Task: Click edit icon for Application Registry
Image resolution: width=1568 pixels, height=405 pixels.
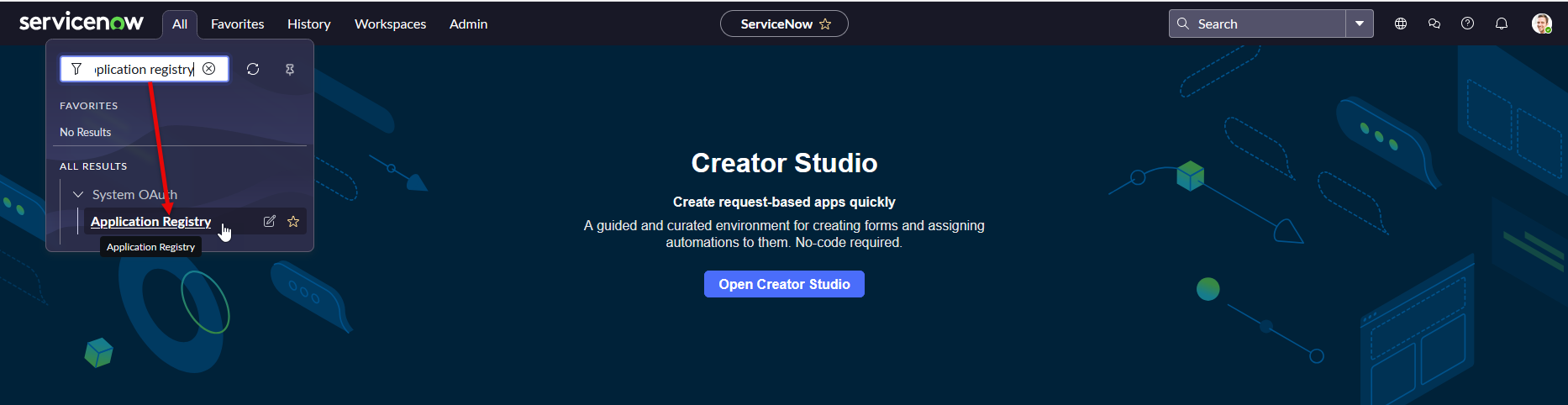Action: pos(269,222)
